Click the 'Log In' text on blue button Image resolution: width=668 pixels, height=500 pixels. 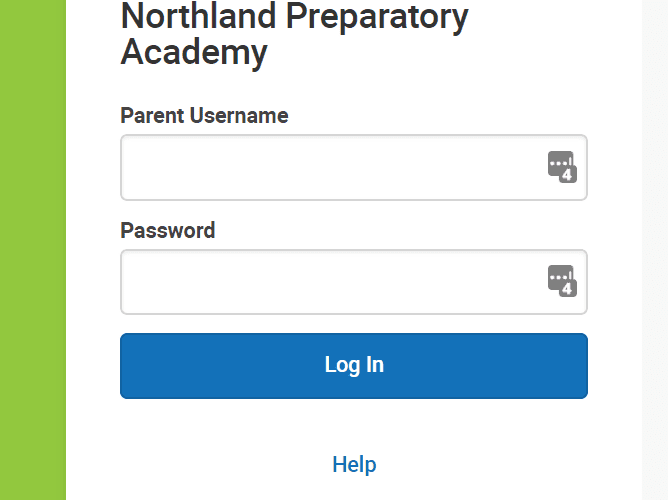click(354, 365)
